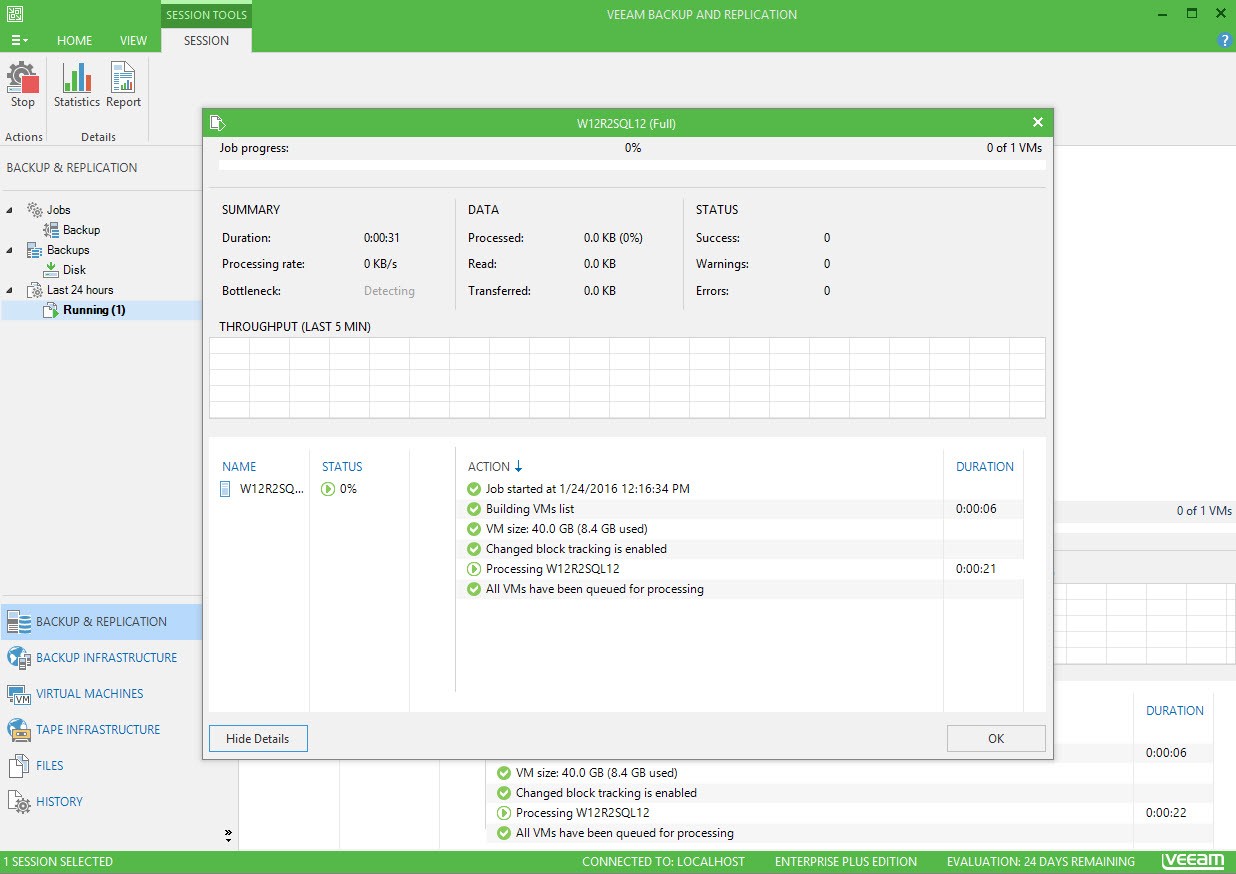Select 'VM size: 40.0 GB' row in dialog
The width and height of the screenshot is (1236, 874).
pyautogui.click(x=739, y=529)
